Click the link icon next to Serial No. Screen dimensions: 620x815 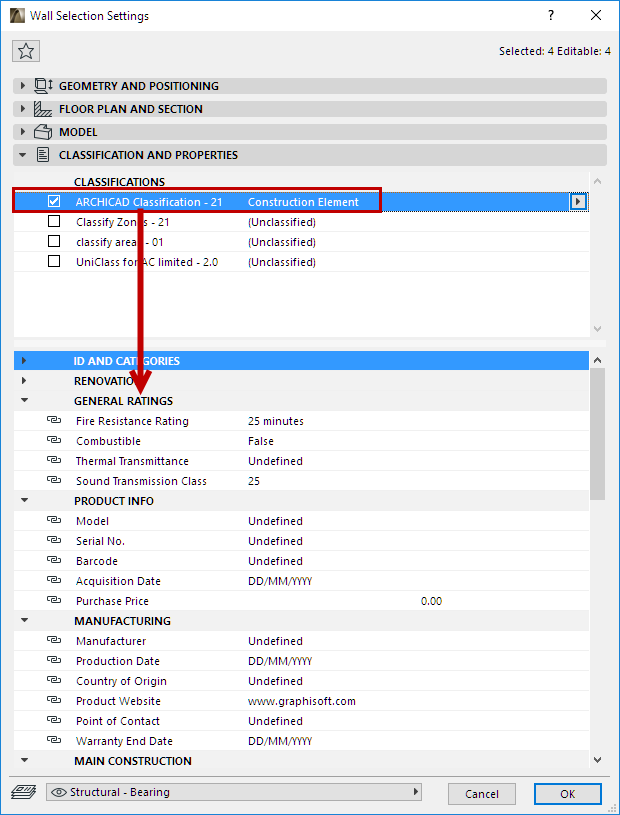point(54,541)
